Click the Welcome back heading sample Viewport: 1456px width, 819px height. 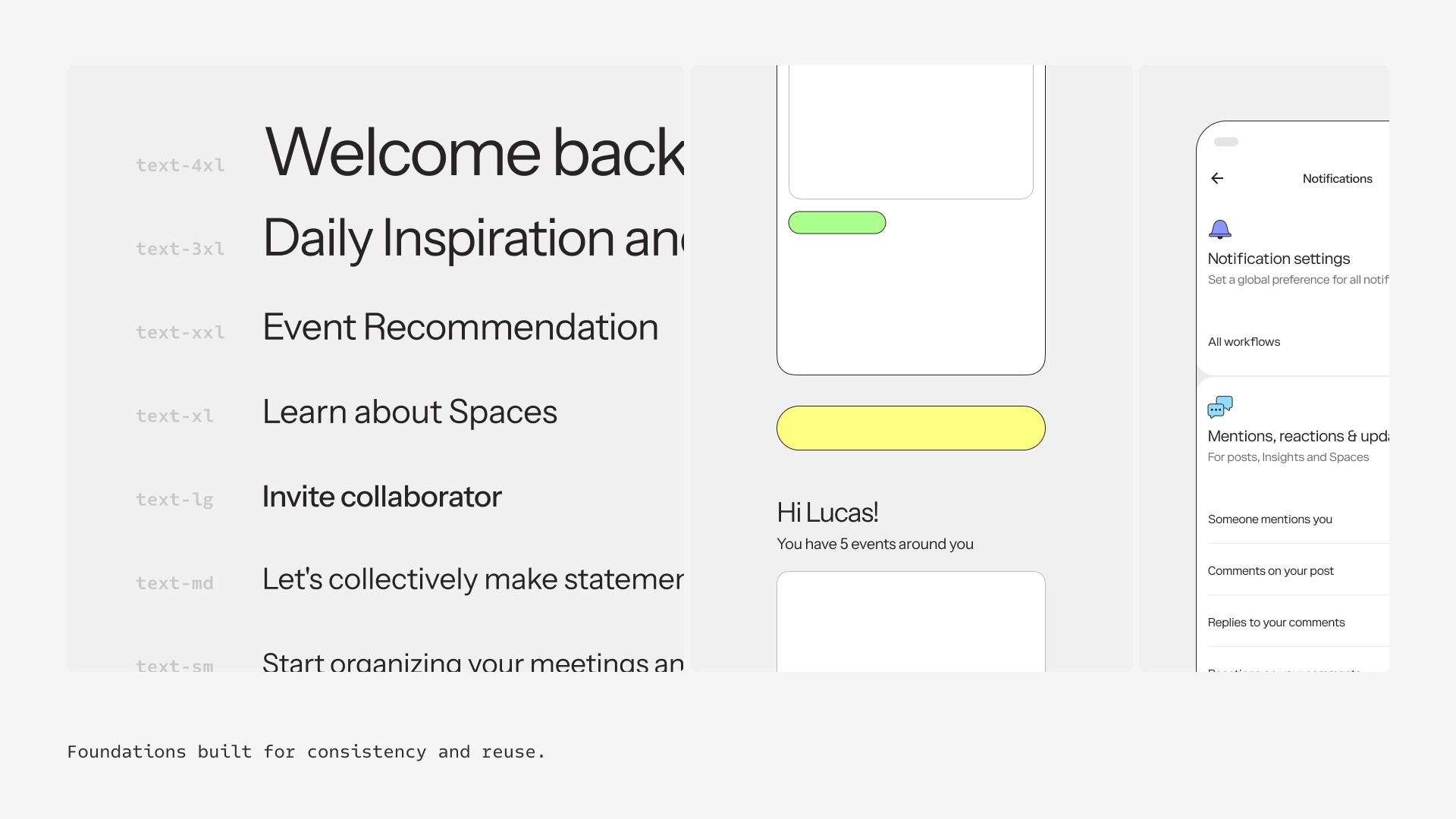[x=475, y=152]
